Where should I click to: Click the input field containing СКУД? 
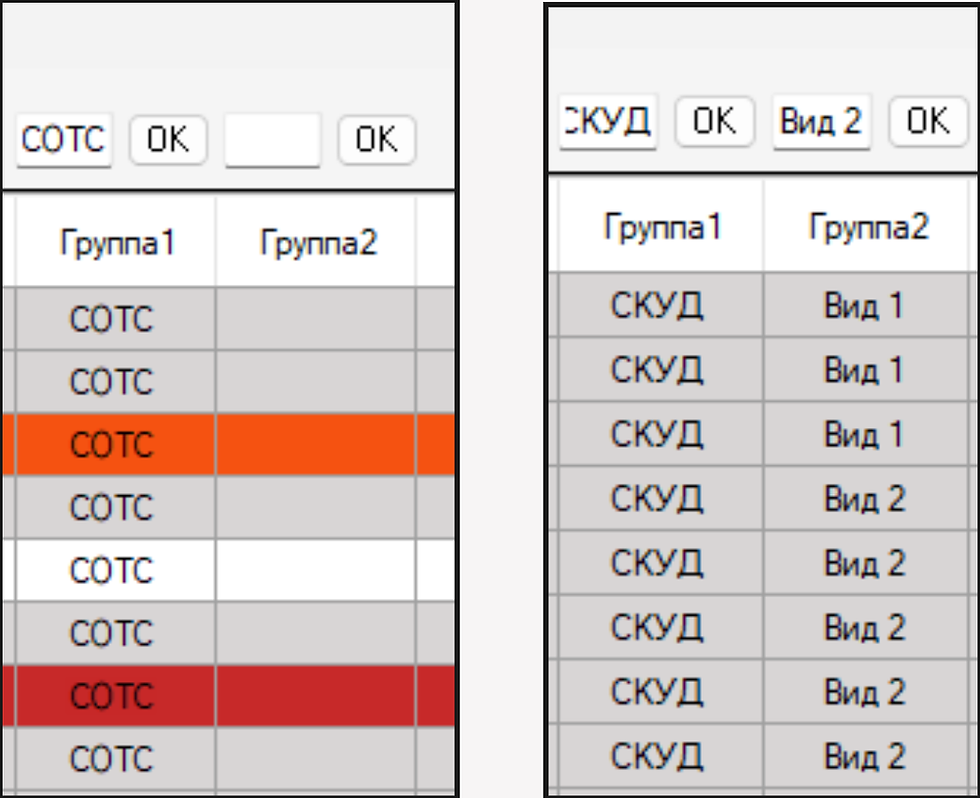coord(608,122)
